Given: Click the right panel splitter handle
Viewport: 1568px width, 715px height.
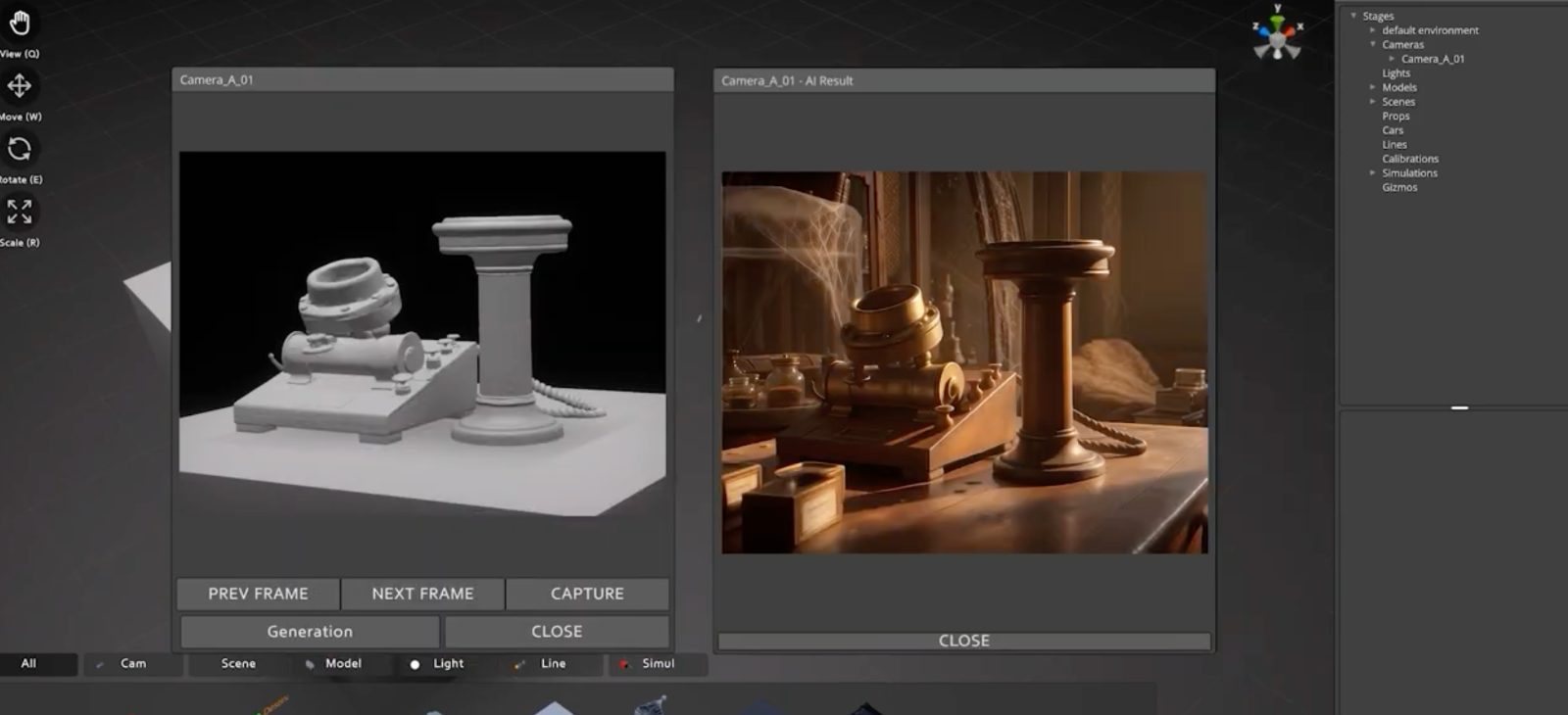Looking at the screenshot, I should pyautogui.click(x=1459, y=407).
